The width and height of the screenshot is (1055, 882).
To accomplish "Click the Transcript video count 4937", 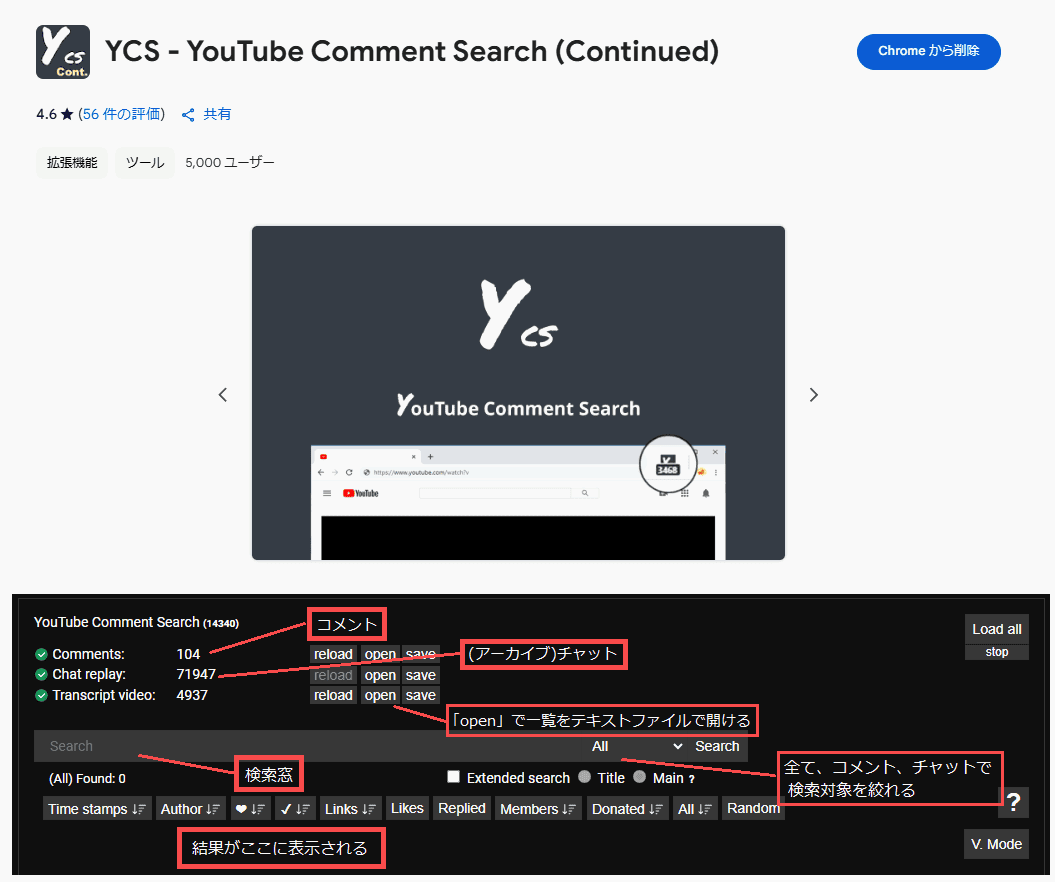I will 192,695.
